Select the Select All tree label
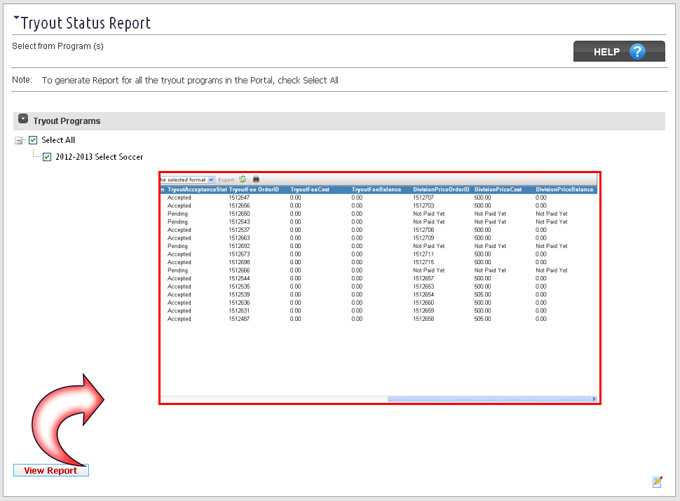 (x=58, y=140)
